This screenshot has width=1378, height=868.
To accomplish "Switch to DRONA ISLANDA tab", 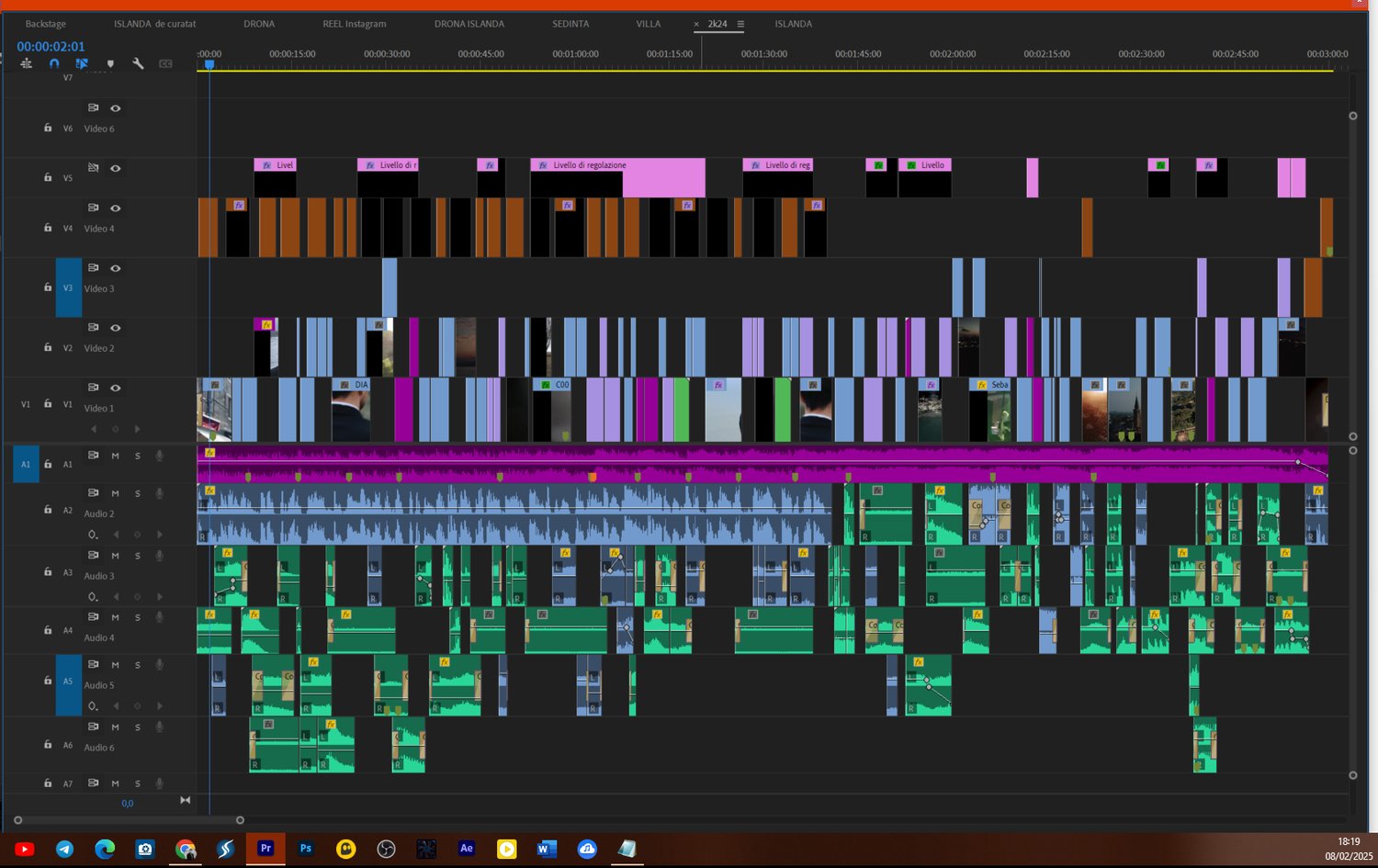I will point(469,24).
